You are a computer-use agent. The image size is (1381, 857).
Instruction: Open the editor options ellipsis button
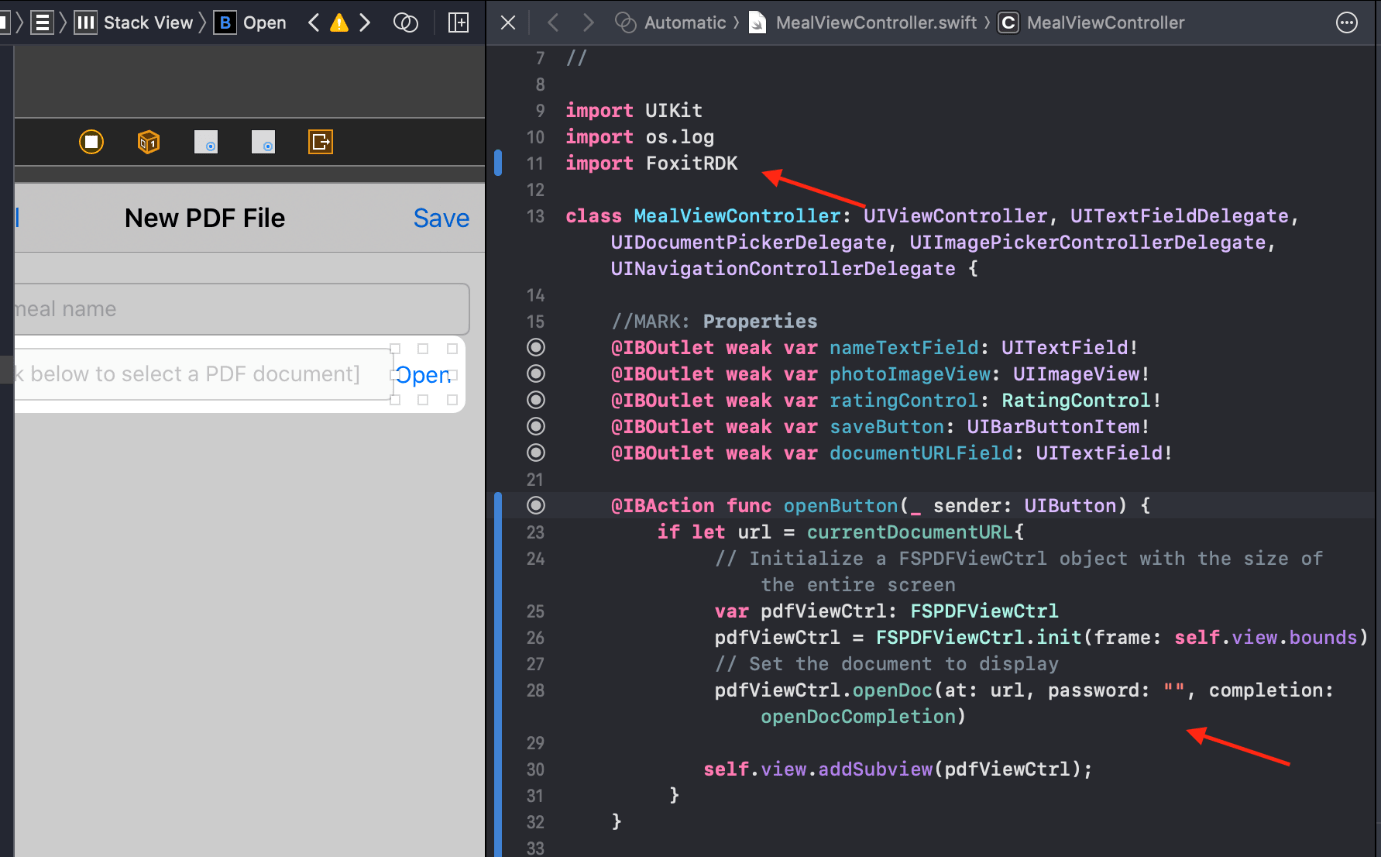pyautogui.click(x=1347, y=22)
